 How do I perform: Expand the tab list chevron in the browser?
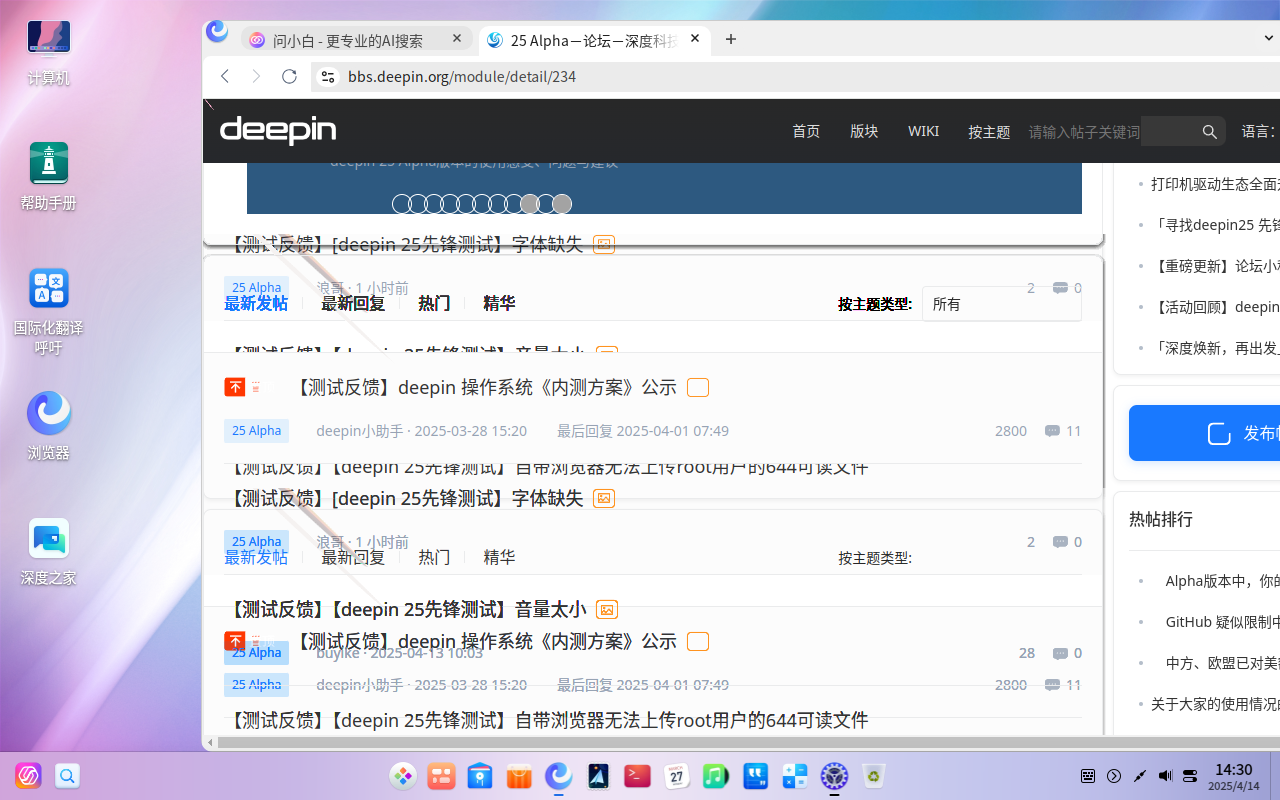coord(1270,39)
